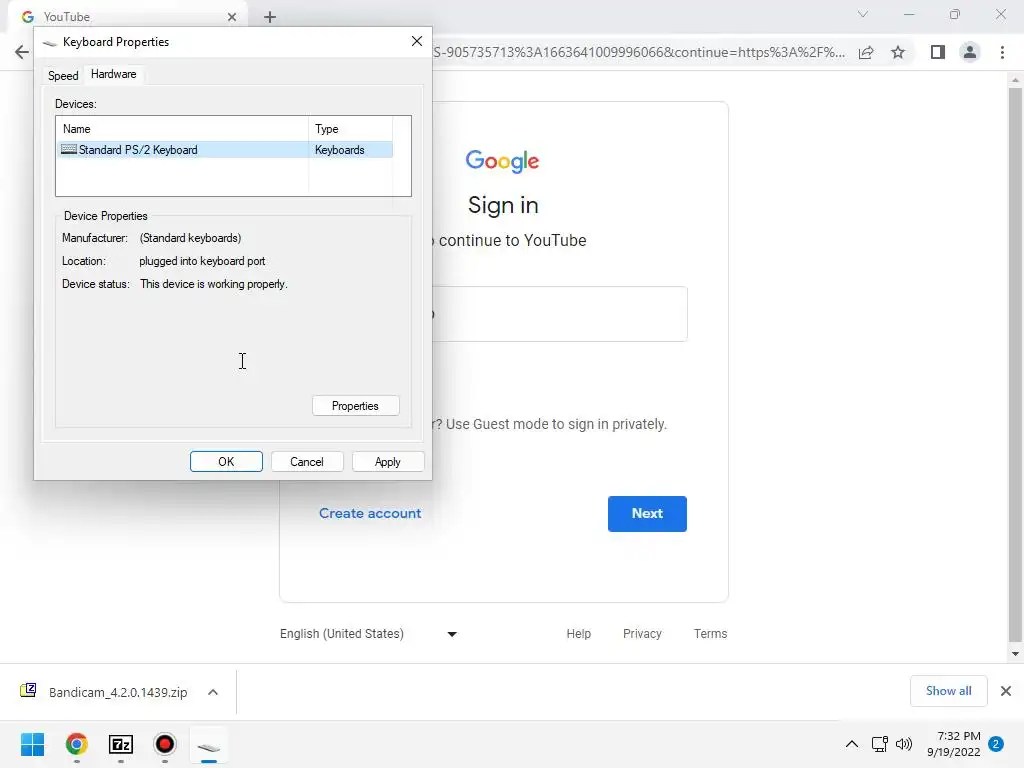Open notification badge showing 2
1024x768 pixels.
pyautogui.click(x=996, y=744)
